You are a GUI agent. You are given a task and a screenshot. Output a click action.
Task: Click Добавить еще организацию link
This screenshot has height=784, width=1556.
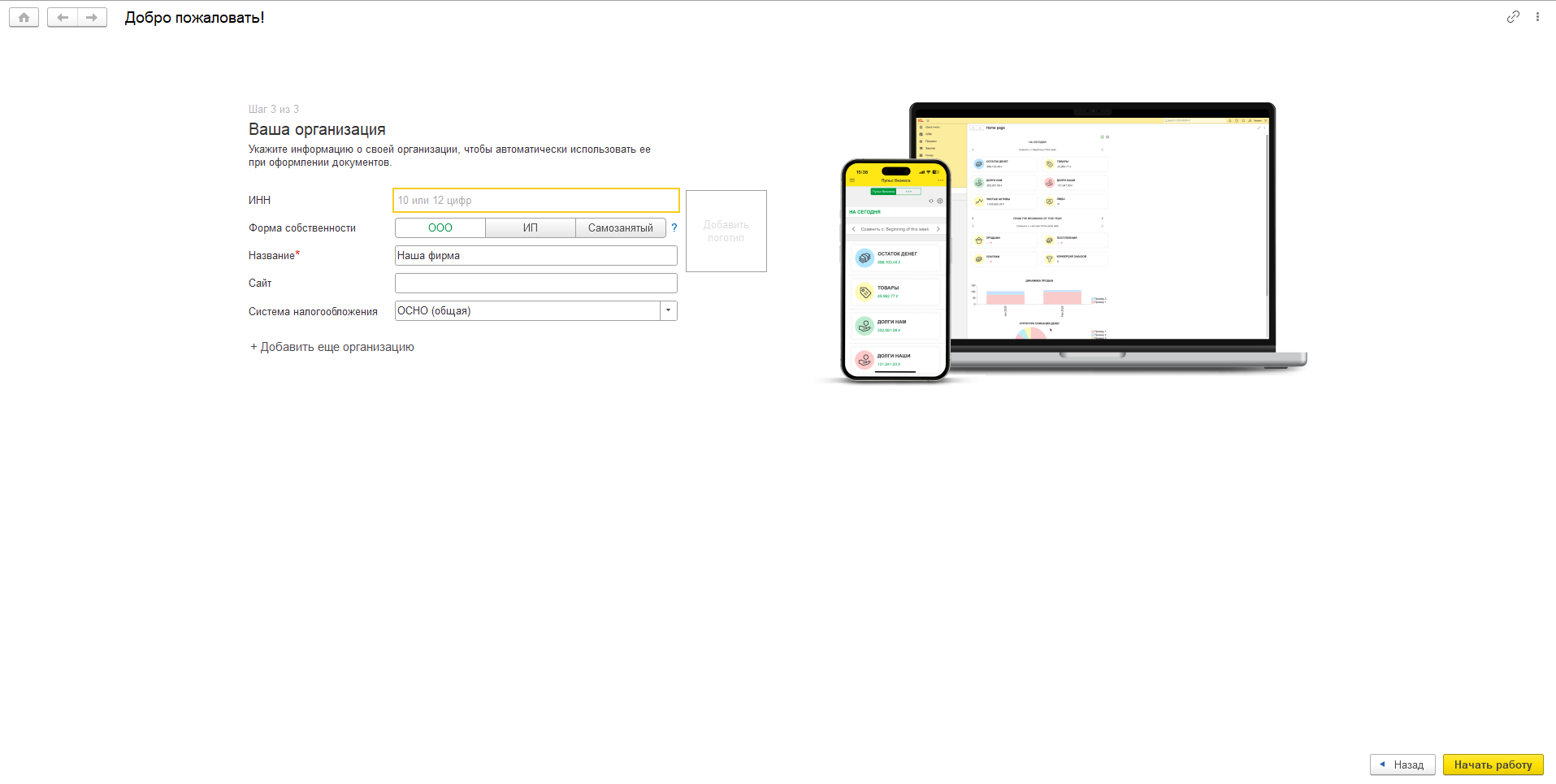[332, 347]
